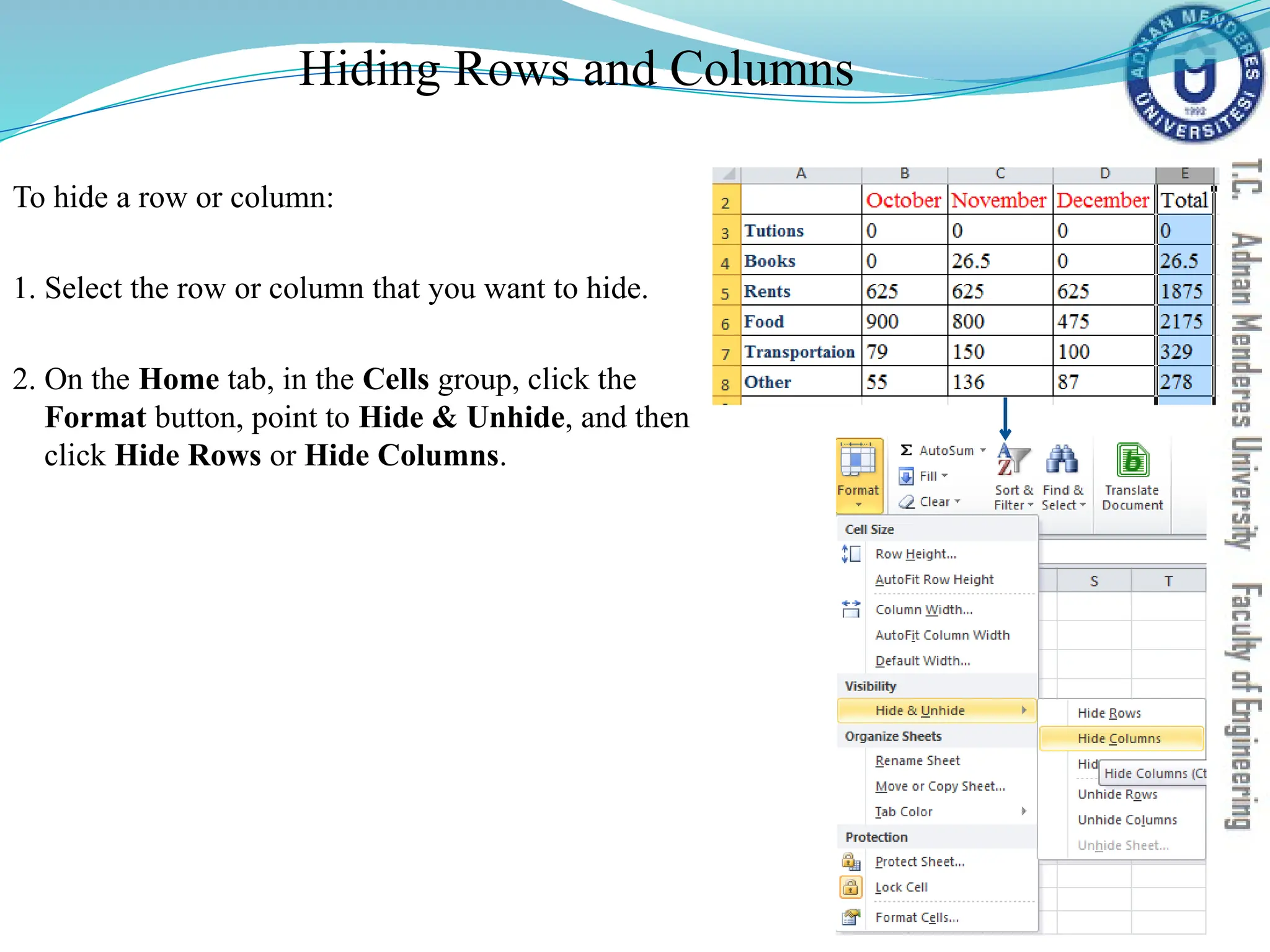Choose Column Width... menu item
Viewport: 1270px width, 952px height.
pos(937,610)
